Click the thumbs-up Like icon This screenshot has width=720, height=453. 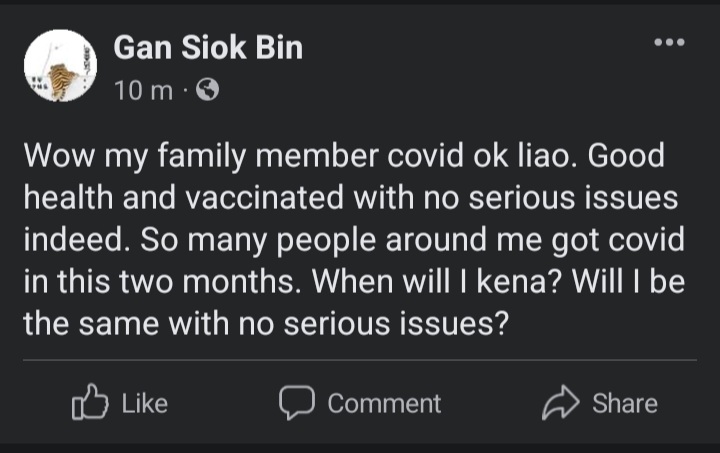click(90, 403)
